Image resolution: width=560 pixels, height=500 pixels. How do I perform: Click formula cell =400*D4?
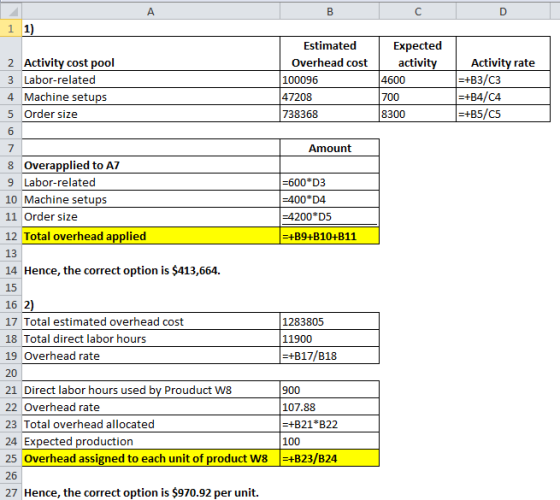tap(330, 199)
